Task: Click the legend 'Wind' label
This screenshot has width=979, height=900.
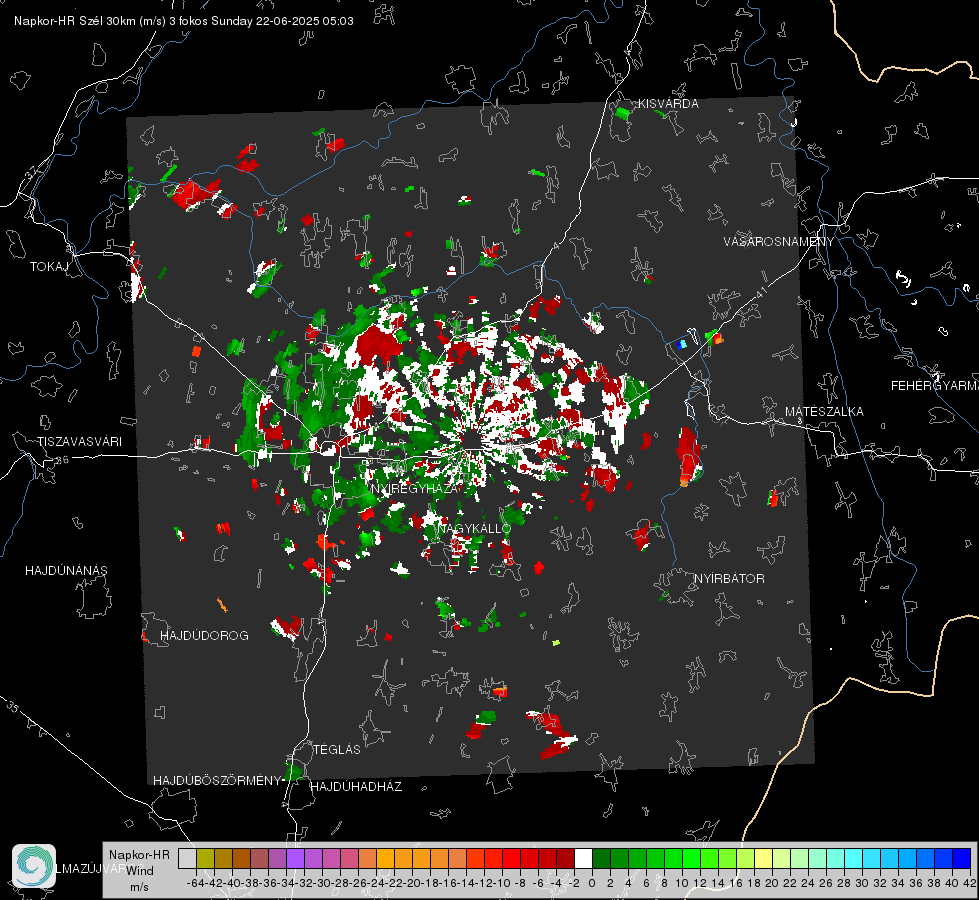Action: (x=140, y=871)
